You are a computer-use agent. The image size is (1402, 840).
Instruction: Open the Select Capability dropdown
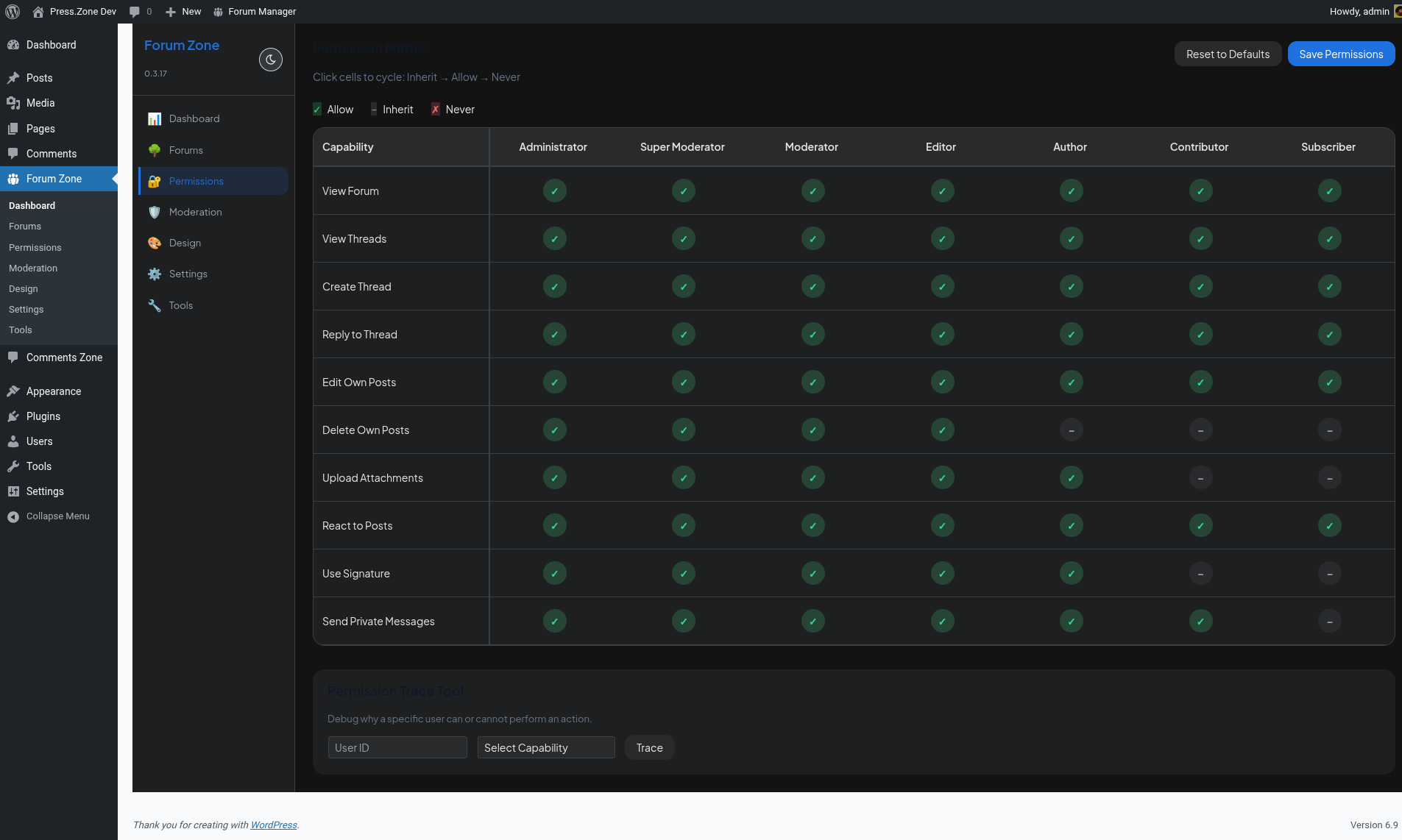tap(546, 747)
